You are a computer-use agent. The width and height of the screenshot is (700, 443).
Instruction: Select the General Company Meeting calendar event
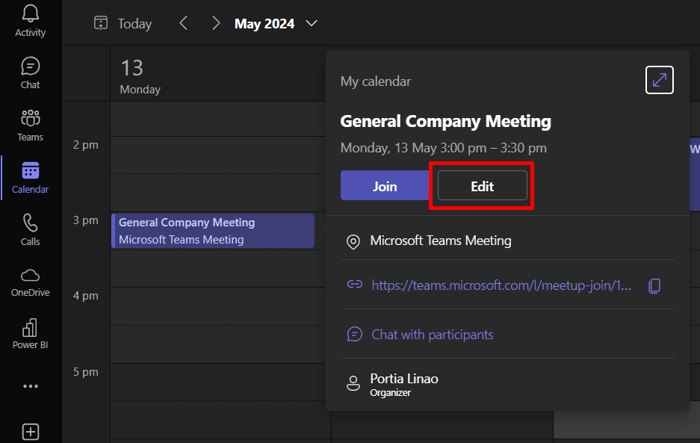213,231
